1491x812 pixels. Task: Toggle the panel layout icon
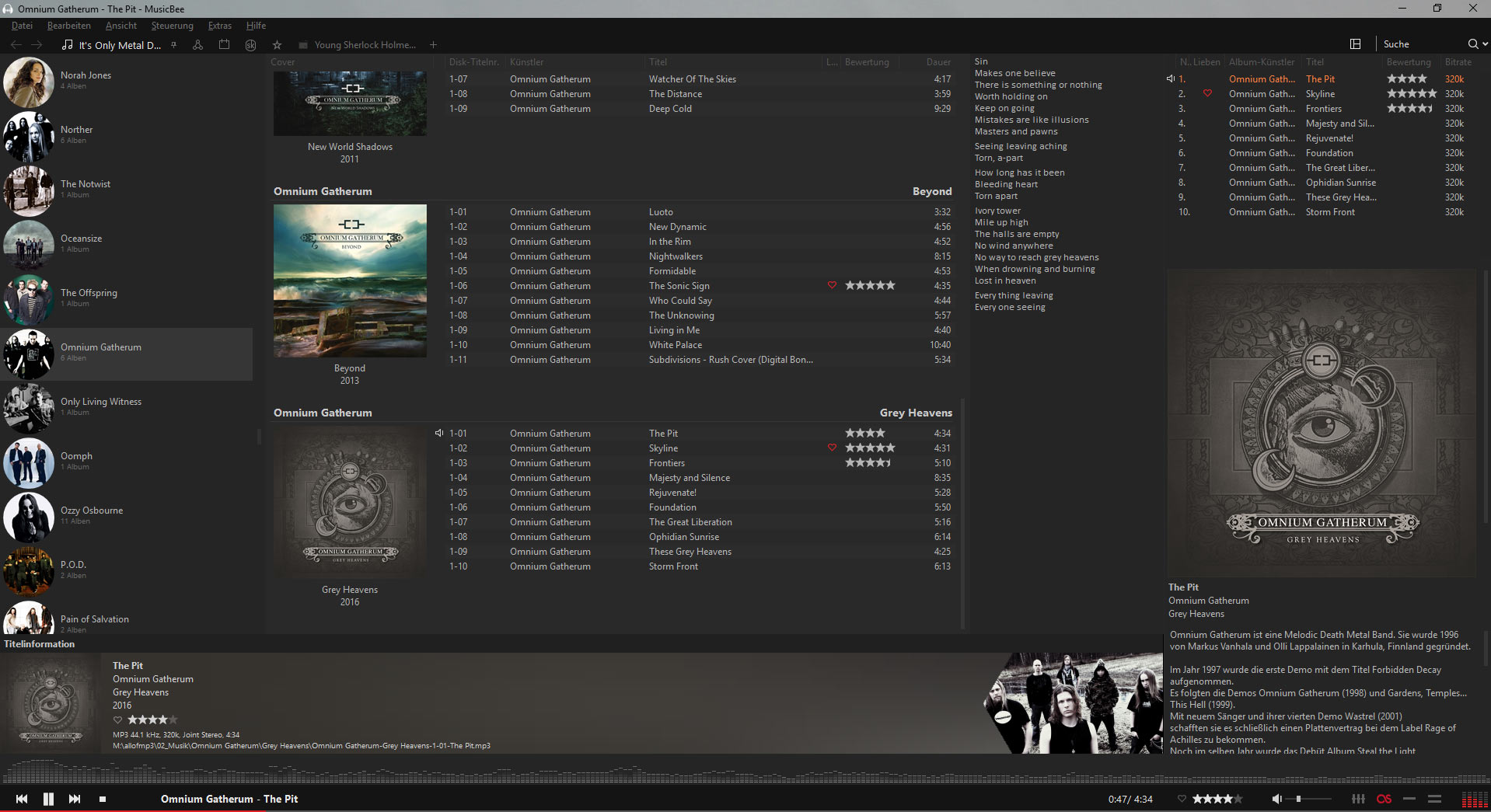[x=1355, y=44]
